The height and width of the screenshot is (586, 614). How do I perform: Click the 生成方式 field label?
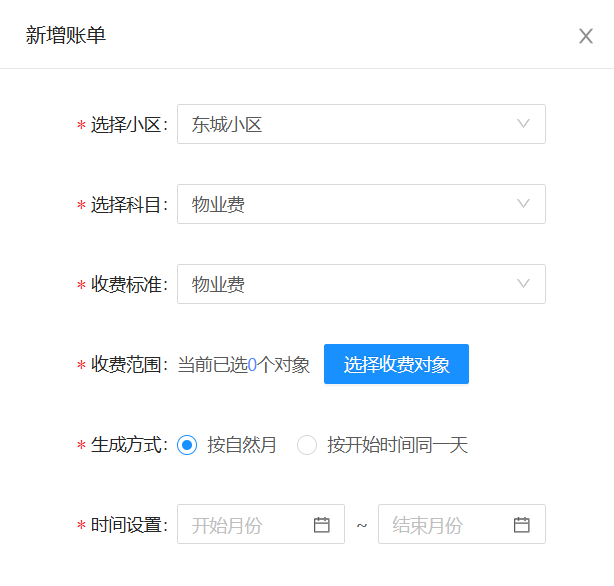pos(129,445)
